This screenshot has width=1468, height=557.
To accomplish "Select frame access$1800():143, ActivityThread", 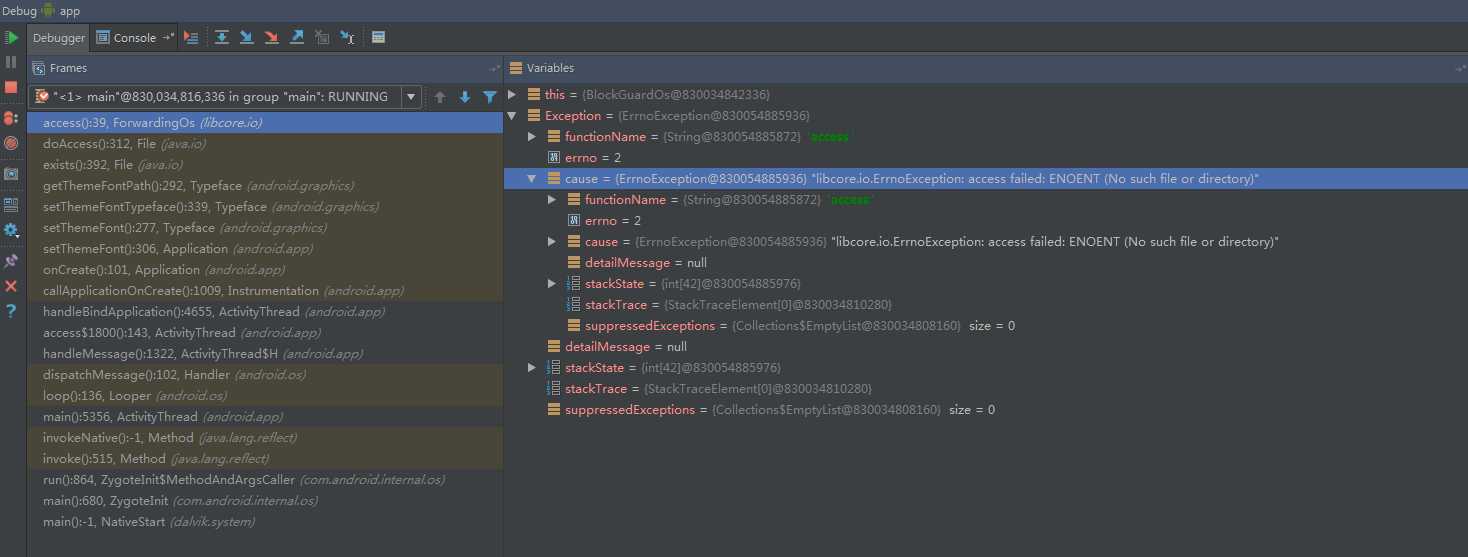I will pyautogui.click(x=265, y=332).
